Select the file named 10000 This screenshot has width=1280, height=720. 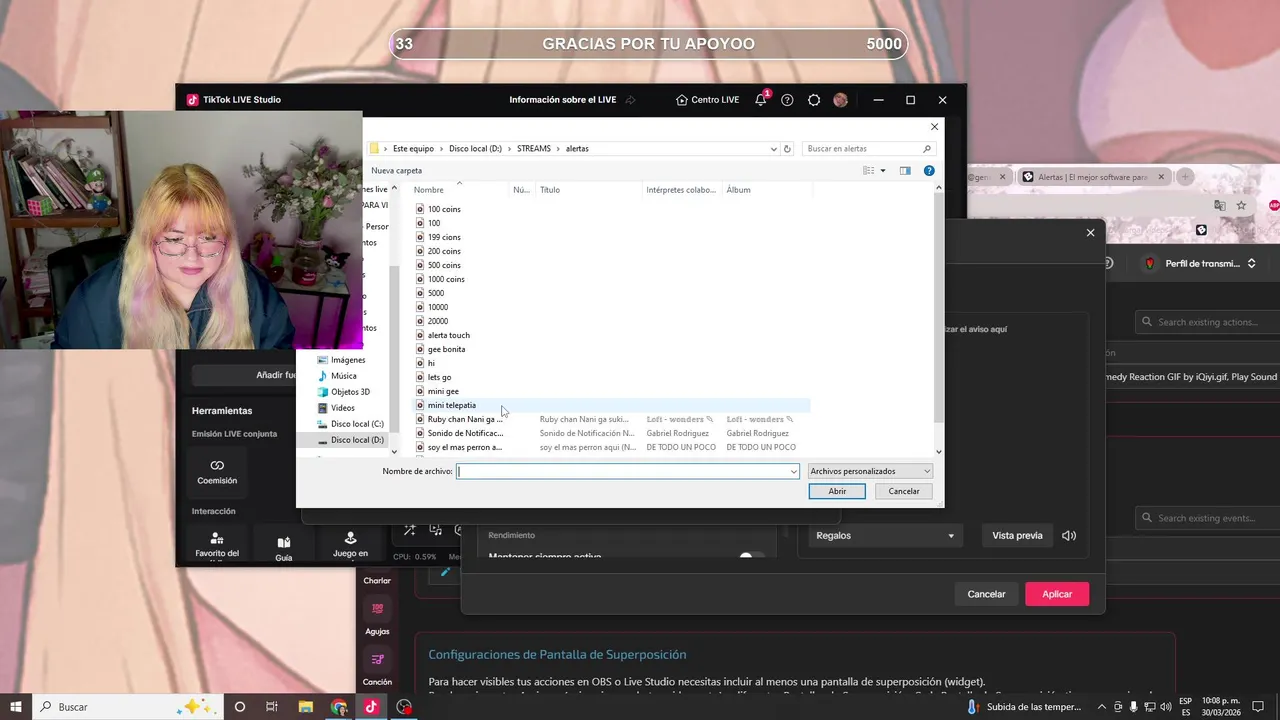[x=438, y=307]
